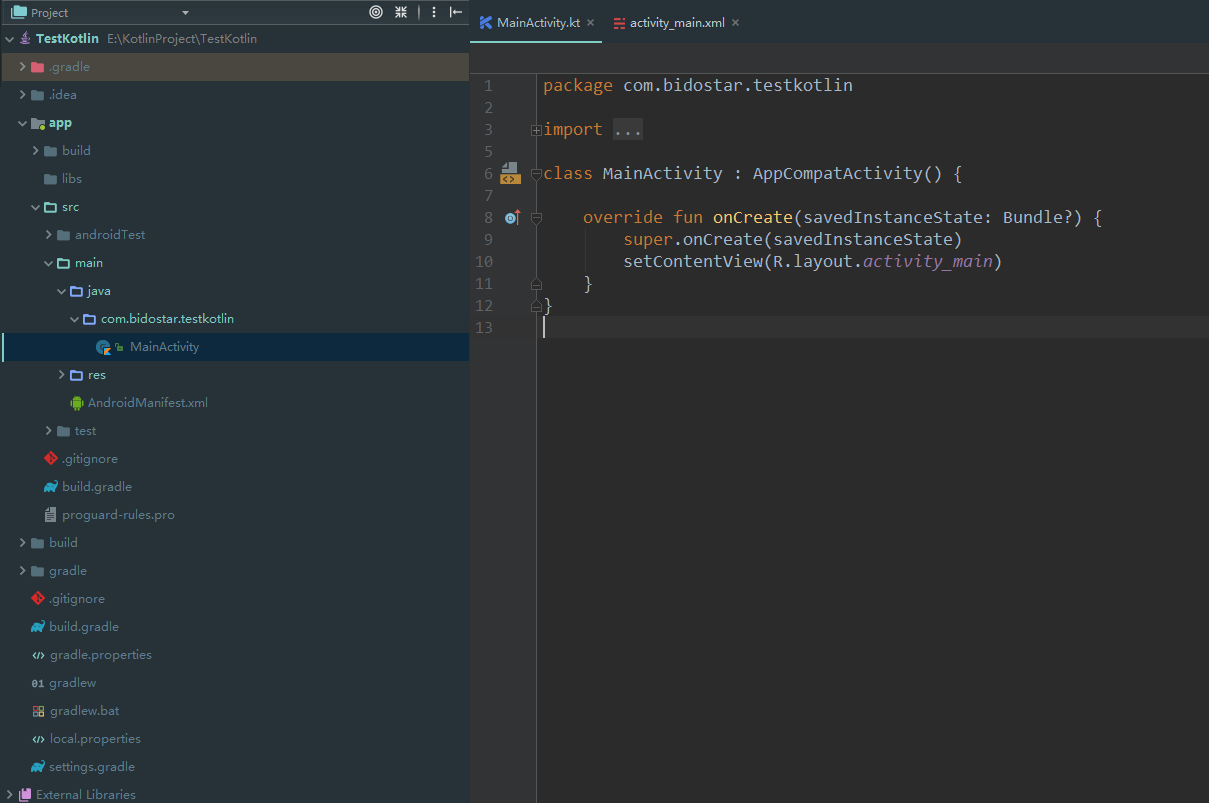Expand the res folder
1209x803 pixels.
[63, 375]
